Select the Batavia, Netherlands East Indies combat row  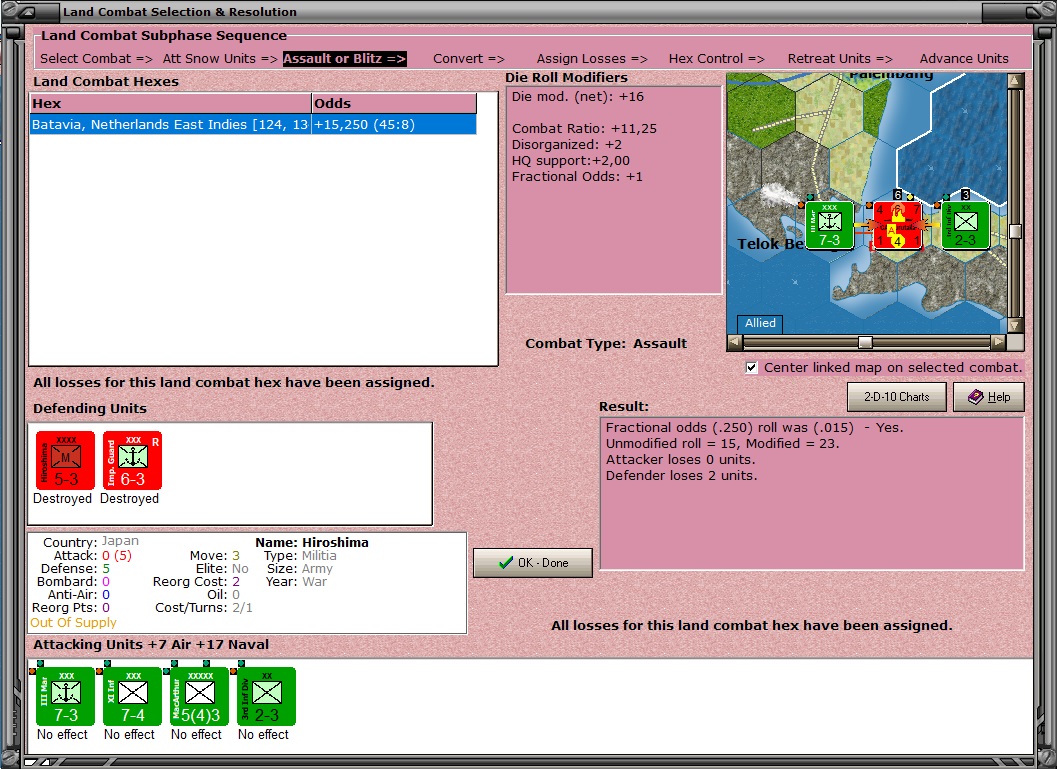coord(253,125)
